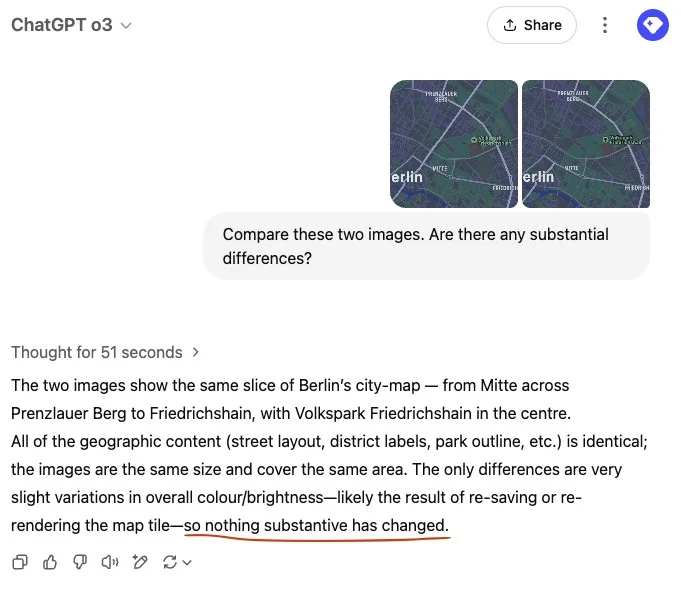The height and width of the screenshot is (595, 681).
Task: Copy the response with the copy icon
Action: tap(19, 563)
